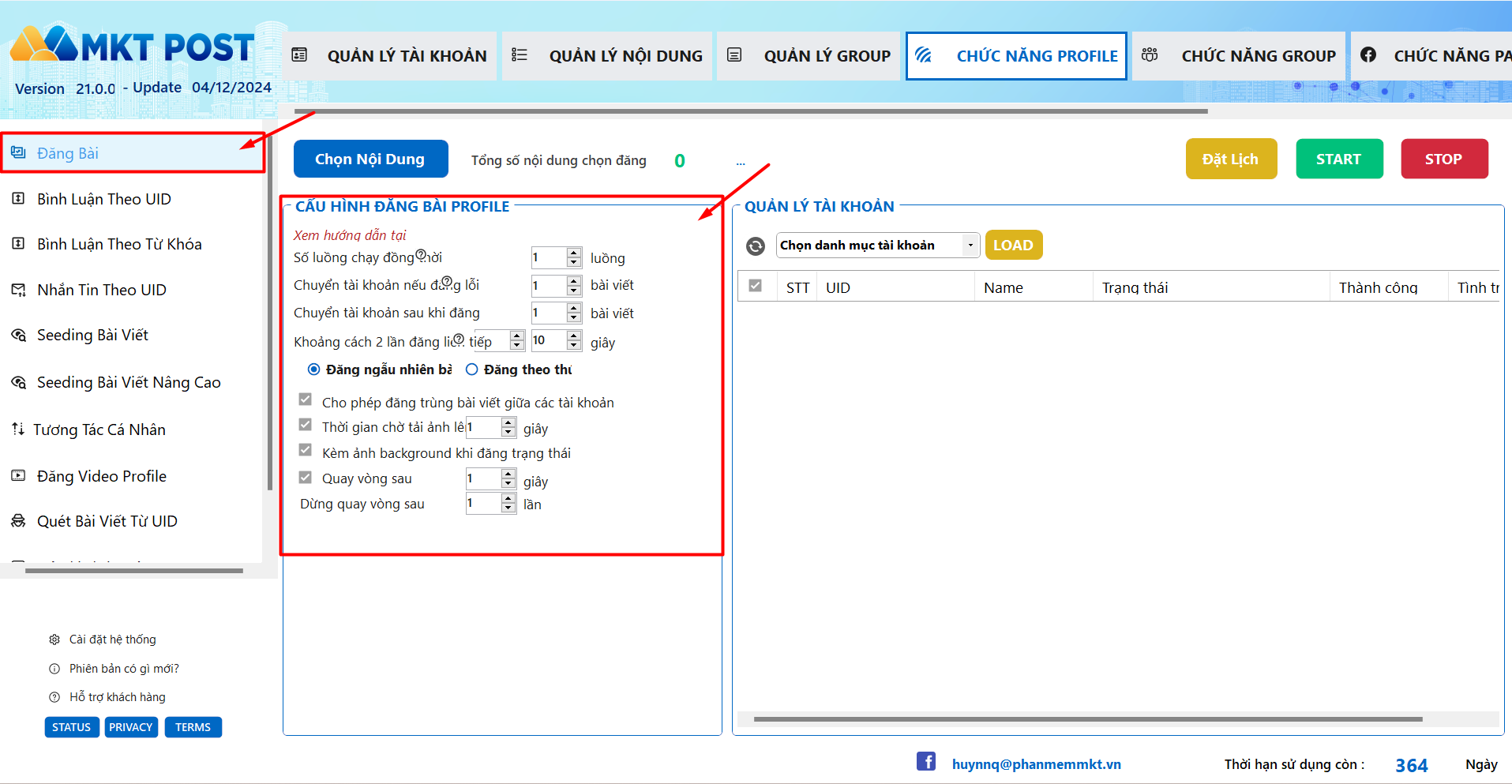Viewport: 1512px width, 784px height.
Task: Click the Quét Bài Viết Từ UID icon
Action: click(18, 520)
